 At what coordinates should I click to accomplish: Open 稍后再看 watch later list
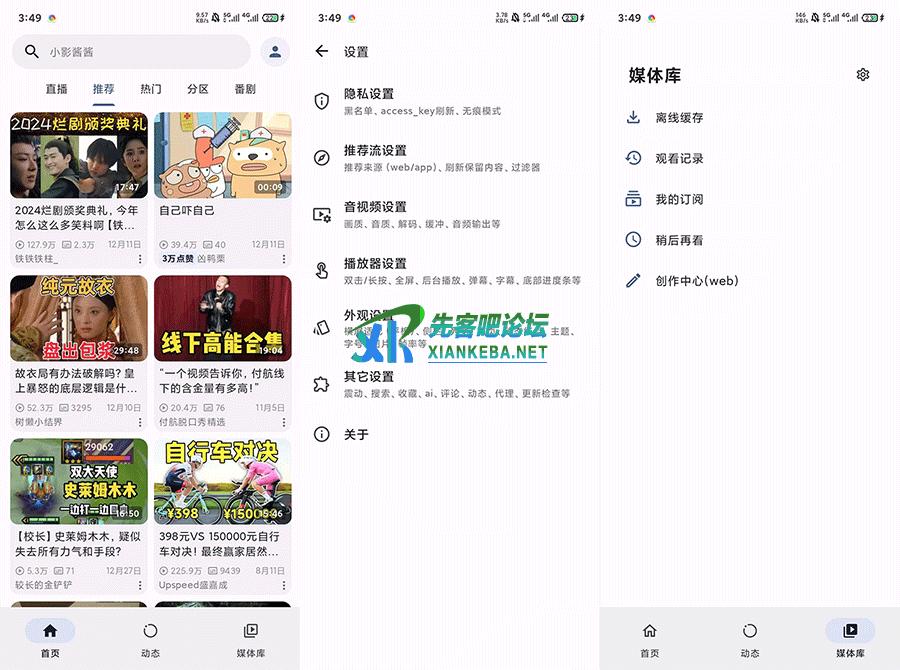point(679,240)
